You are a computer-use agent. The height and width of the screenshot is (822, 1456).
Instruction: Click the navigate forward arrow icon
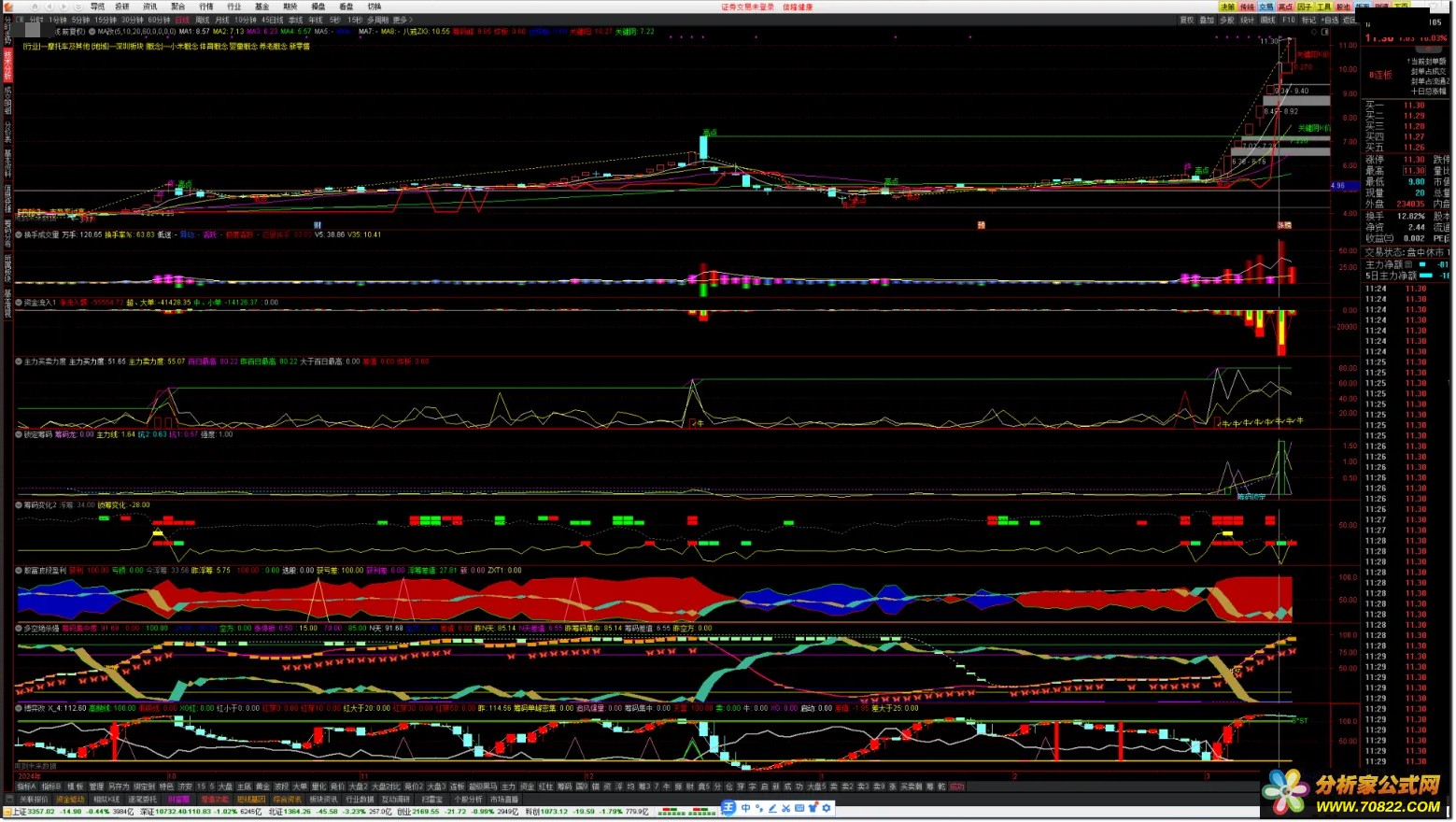coord(64,7)
